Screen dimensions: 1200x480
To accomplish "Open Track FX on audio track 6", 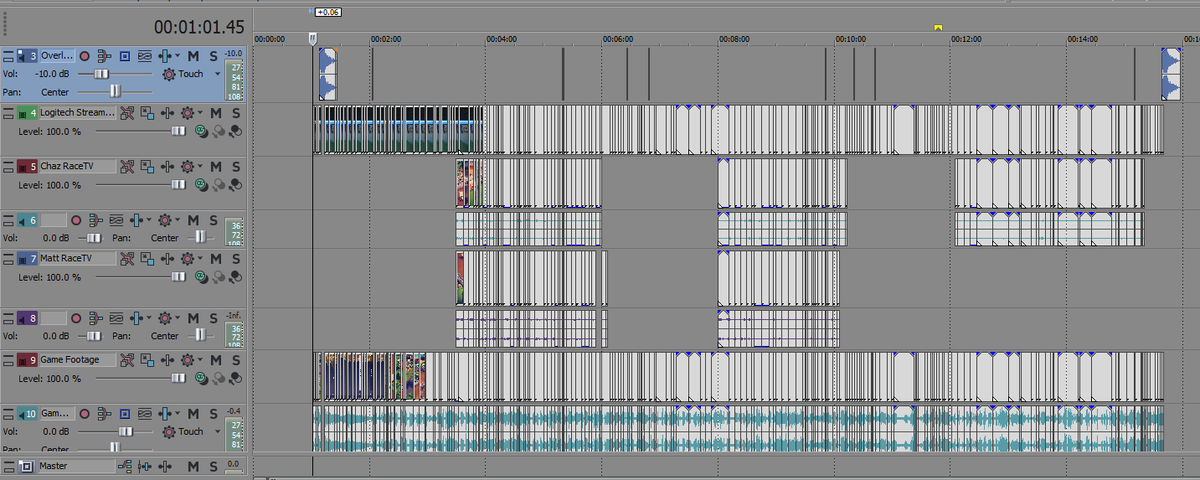I will [137, 220].
